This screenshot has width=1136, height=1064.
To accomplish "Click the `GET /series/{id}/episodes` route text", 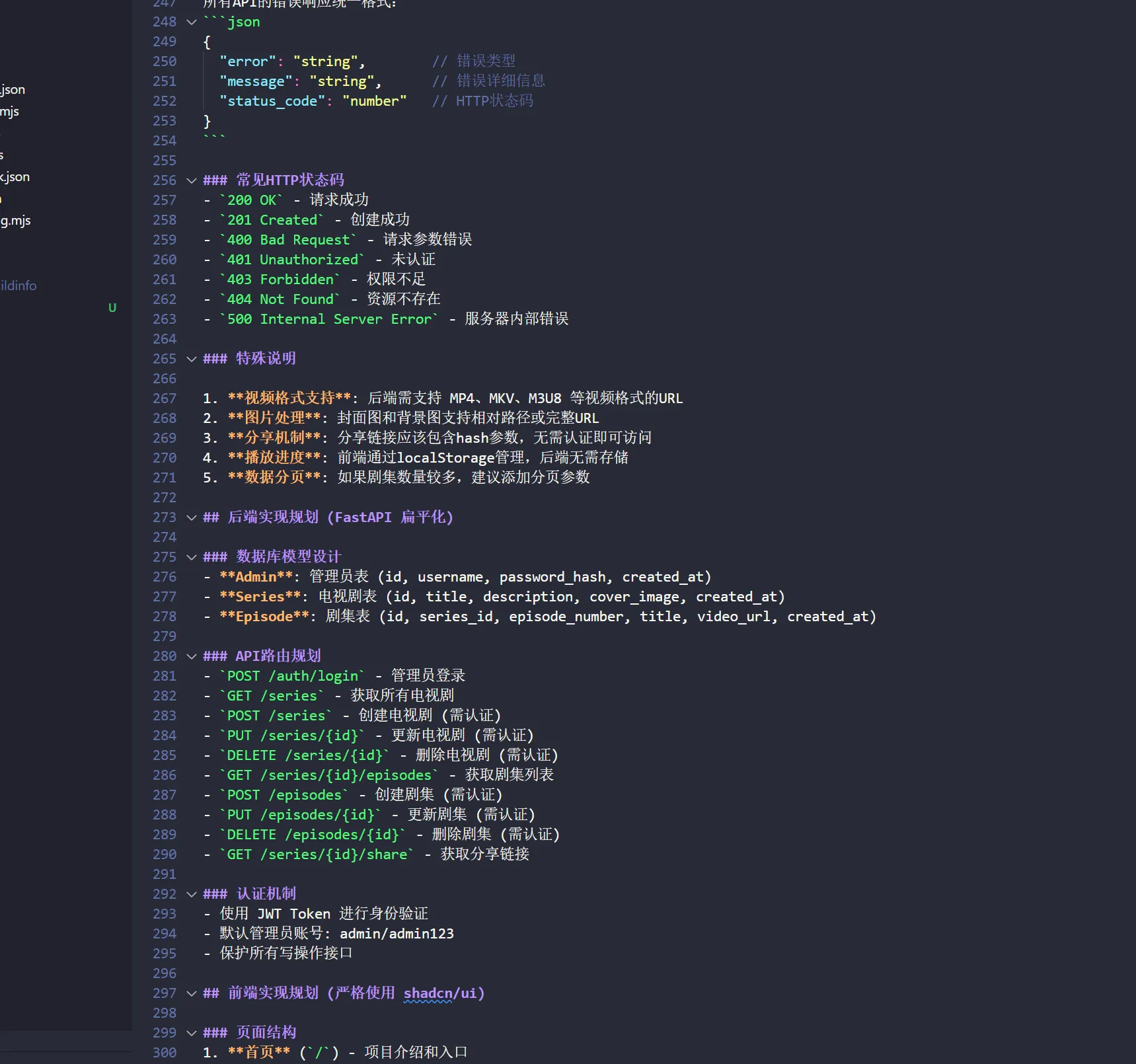I will [329, 775].
